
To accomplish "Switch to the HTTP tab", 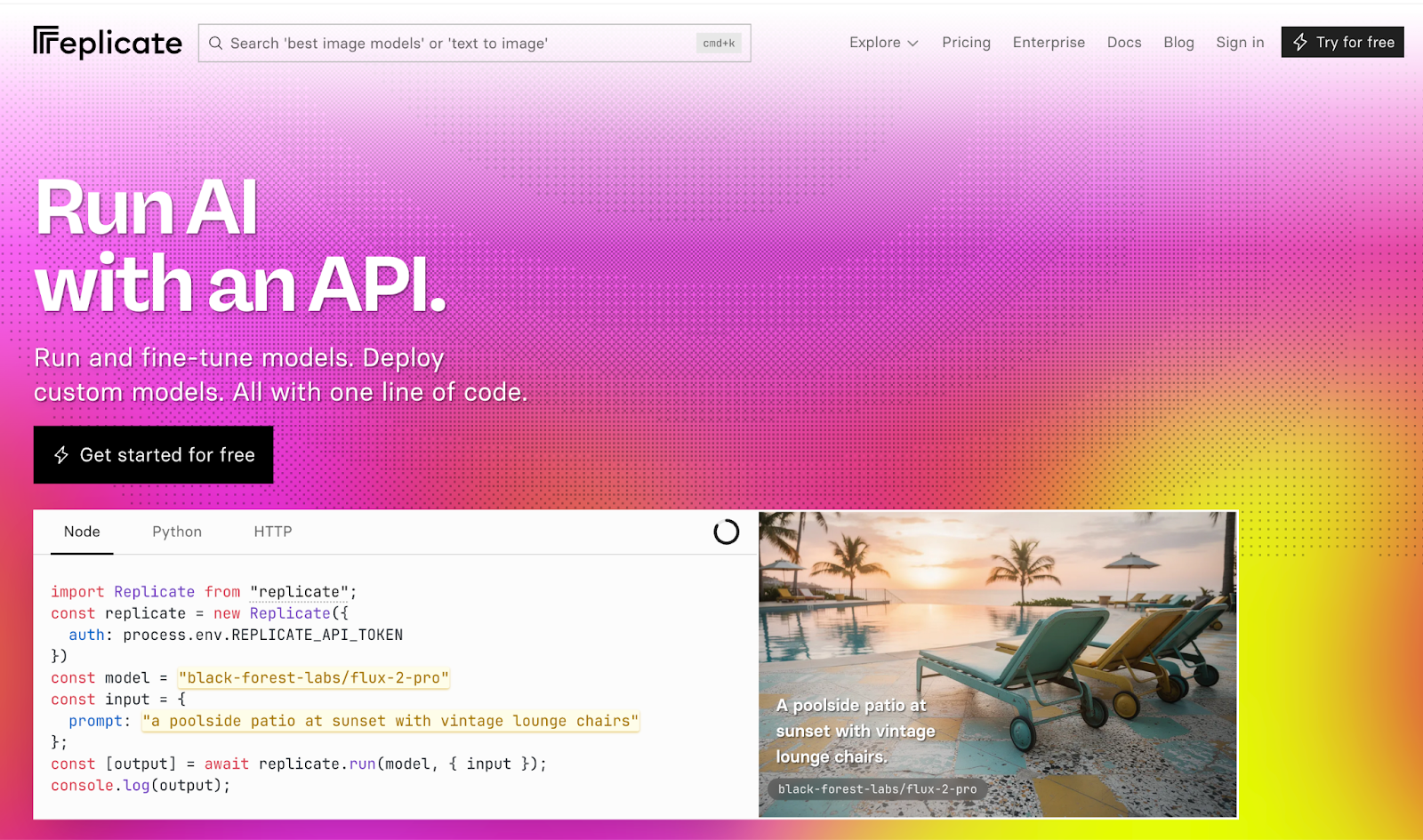I will point(272,532).
